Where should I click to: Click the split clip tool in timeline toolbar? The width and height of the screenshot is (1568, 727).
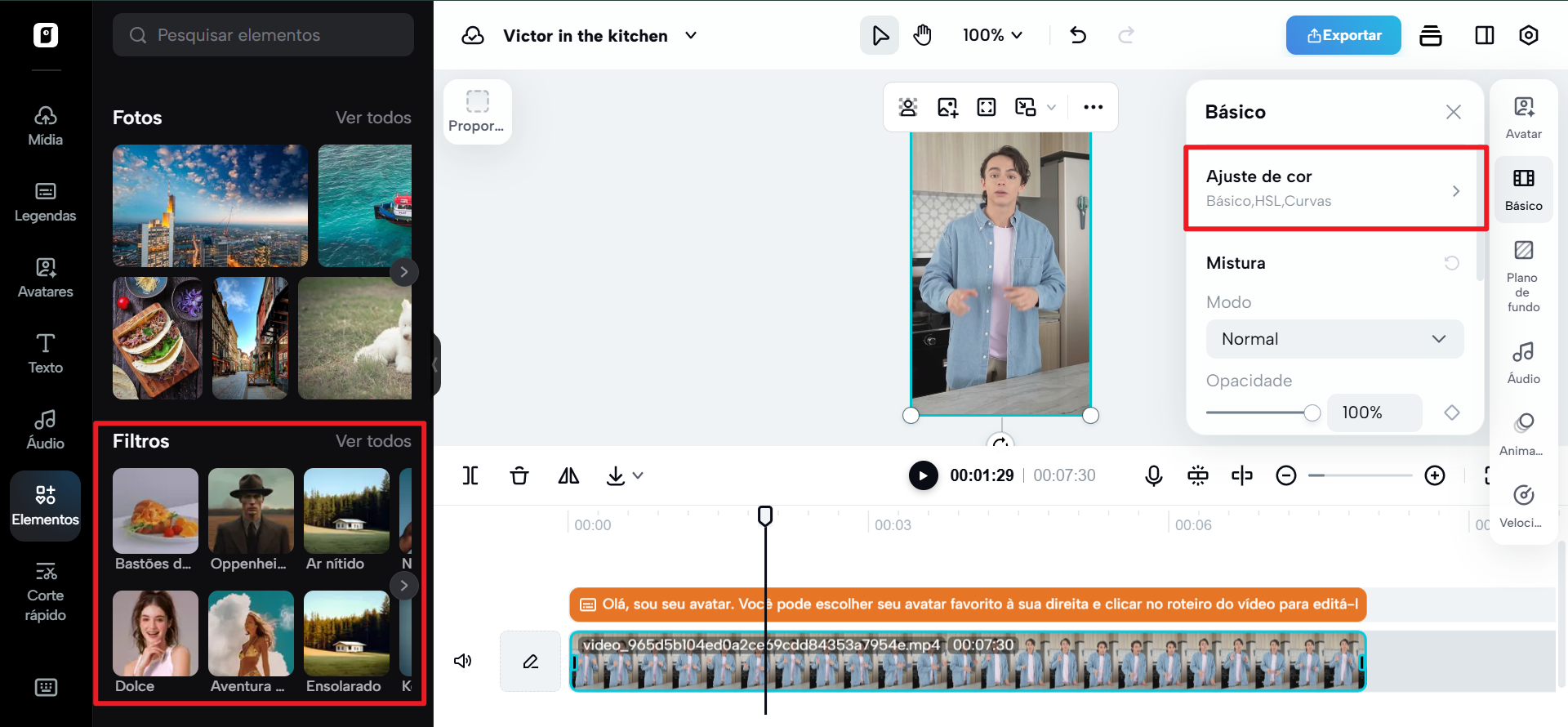pos(470,475)
